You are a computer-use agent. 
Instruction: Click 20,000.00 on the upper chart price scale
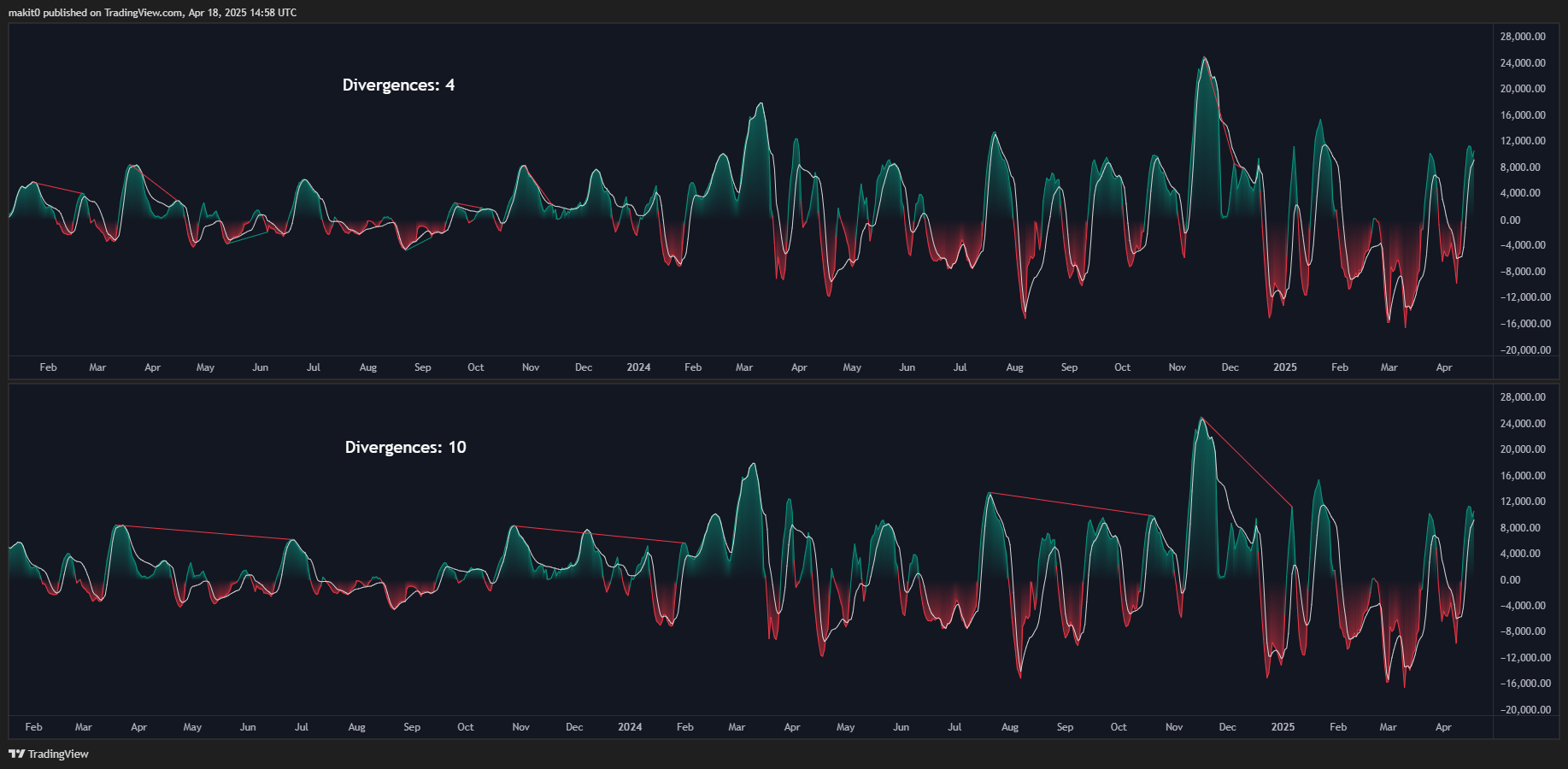1523,89
